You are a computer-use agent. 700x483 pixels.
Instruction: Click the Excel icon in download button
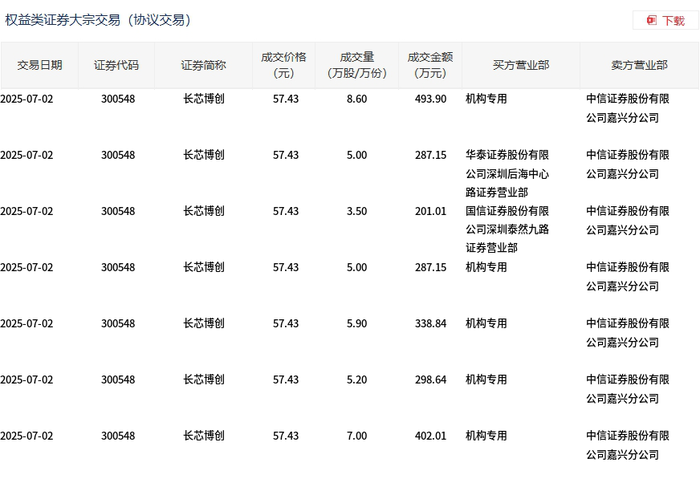tap(651, 21)
